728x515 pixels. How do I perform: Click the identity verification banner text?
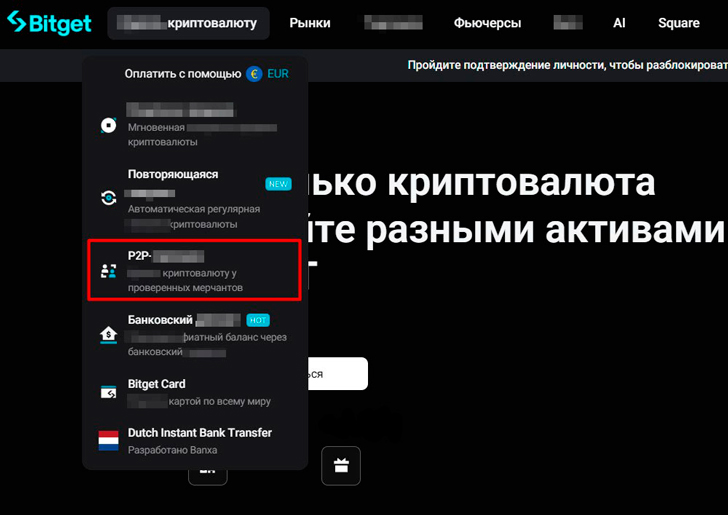567,65
